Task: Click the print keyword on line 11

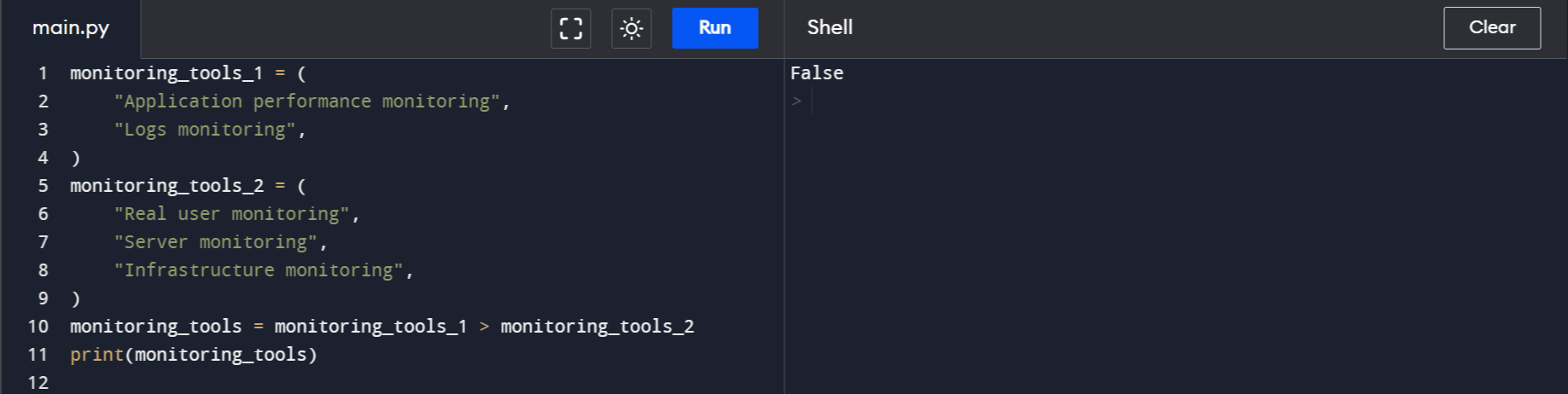Action: pyautogui.click(x=96, y=355)
